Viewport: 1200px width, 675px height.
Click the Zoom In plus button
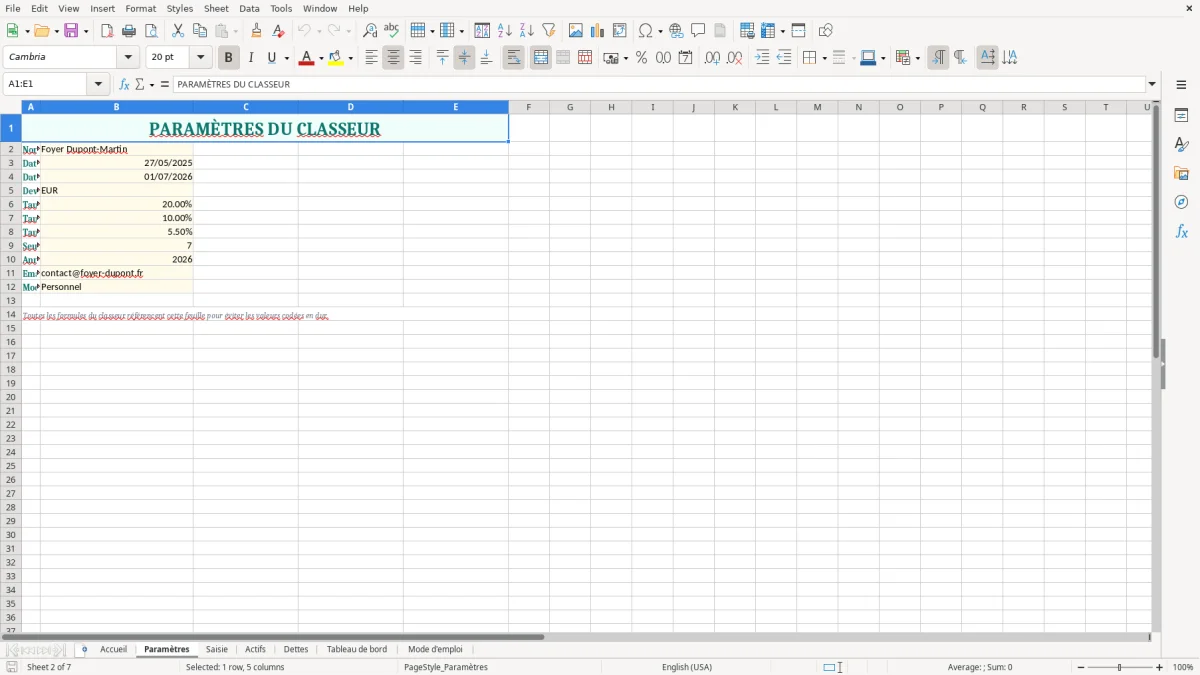[x=1160, y=667]
